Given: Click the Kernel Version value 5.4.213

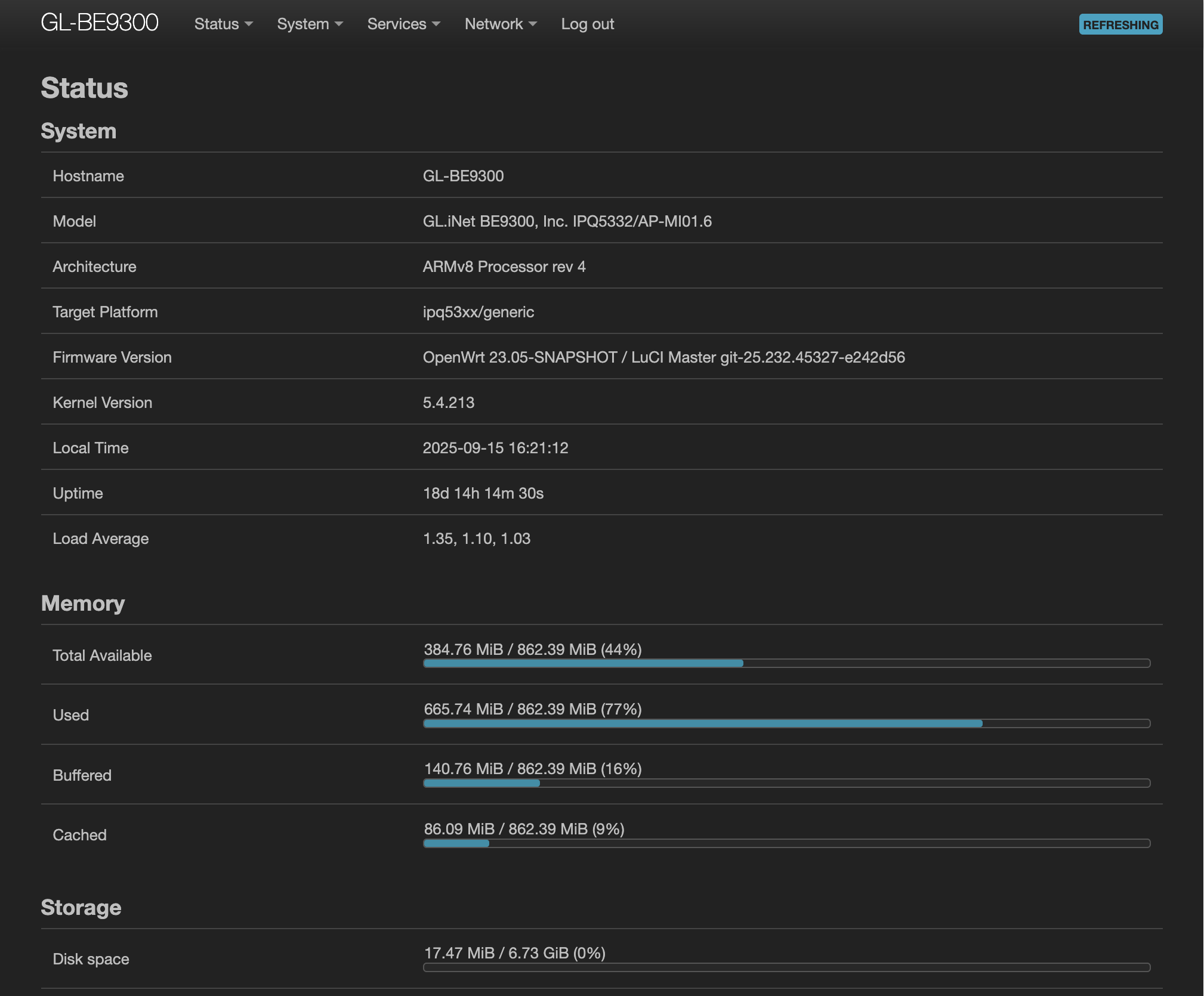Looking at the screenshot, I should tap(448, 403).
